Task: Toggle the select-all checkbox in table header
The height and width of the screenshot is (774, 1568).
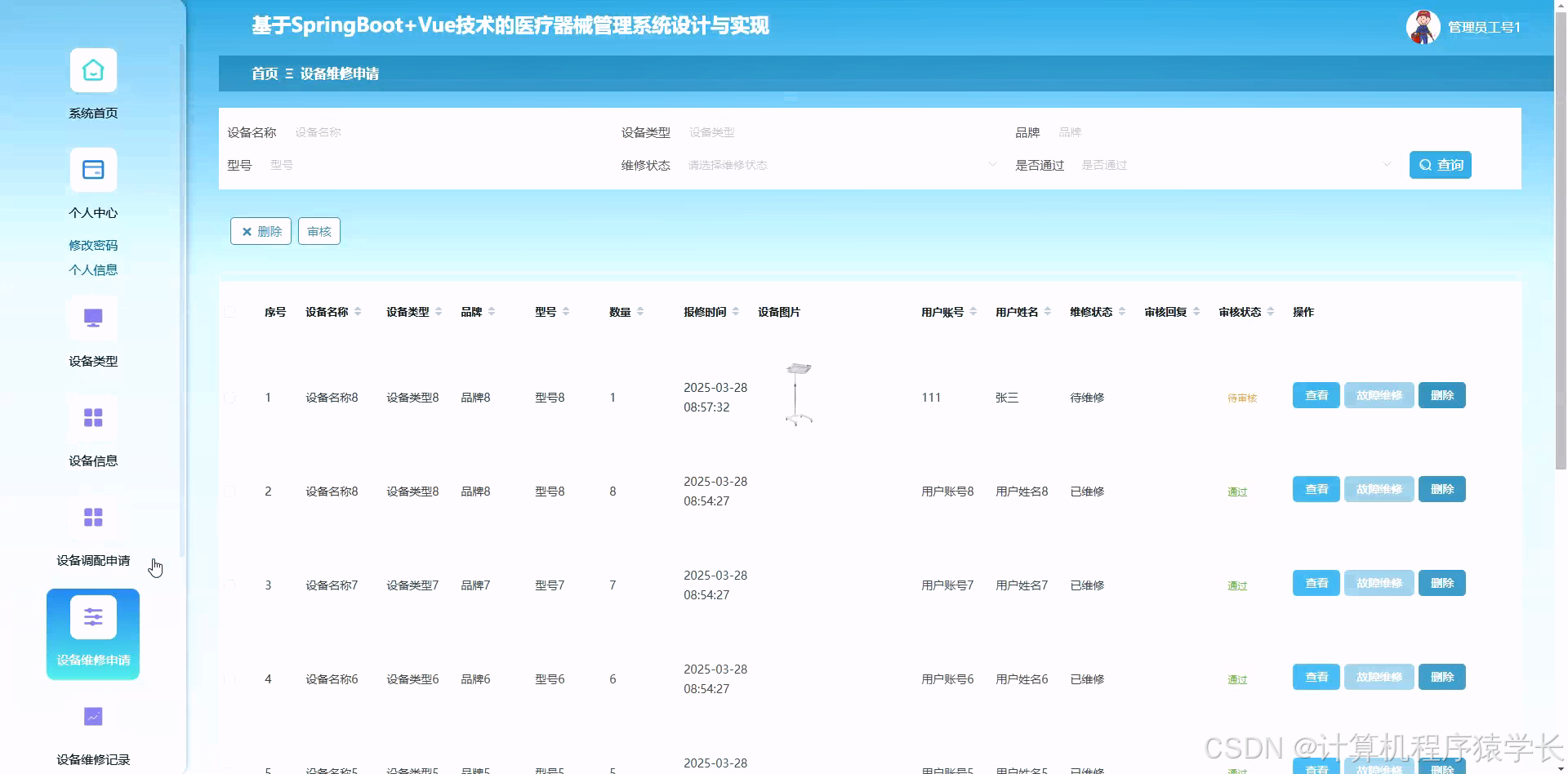Action: 229,311
